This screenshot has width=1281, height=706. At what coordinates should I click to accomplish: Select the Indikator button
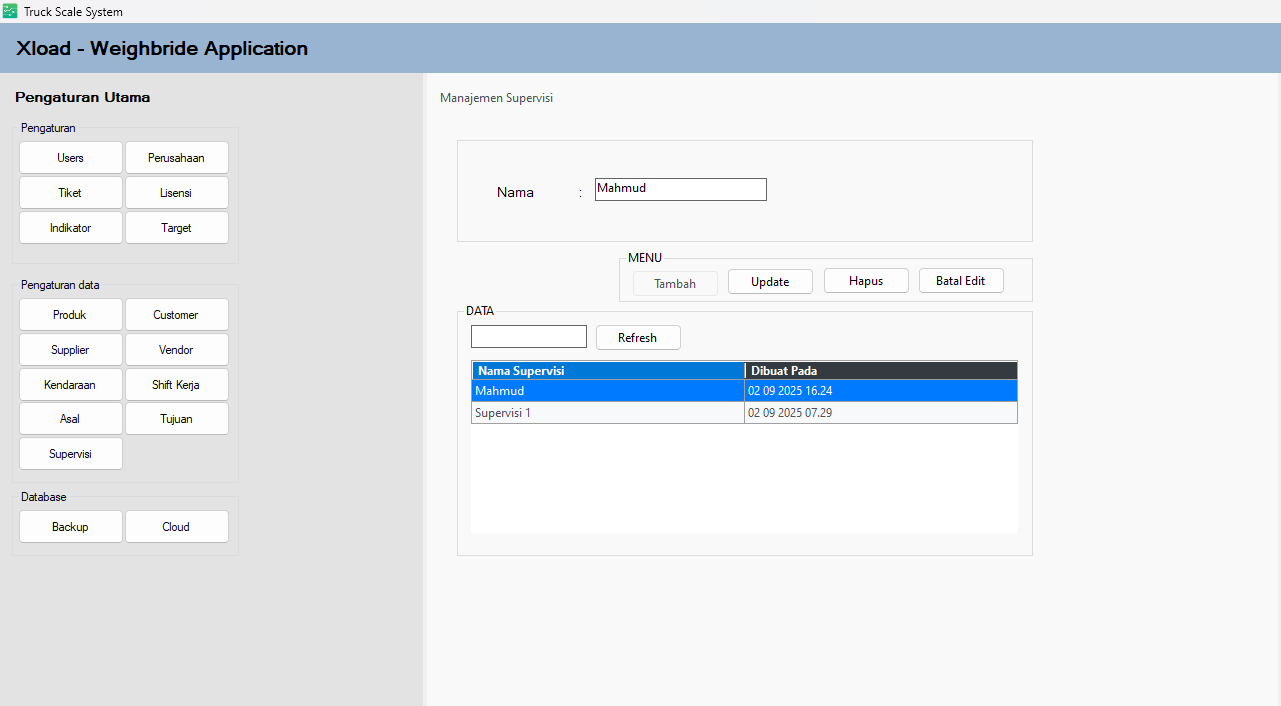tap(71, 228)
